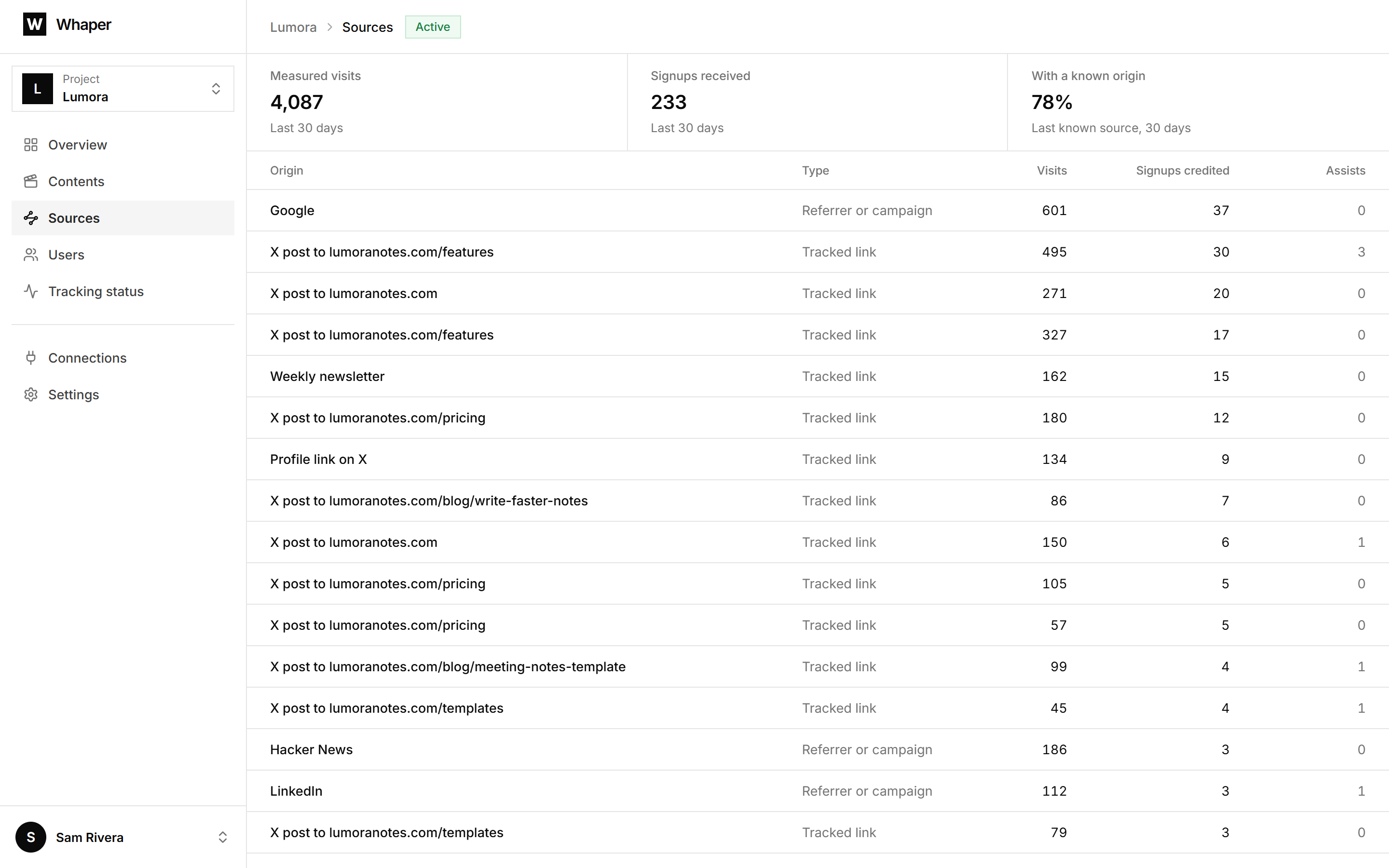This screenshot has height=868, width=1389.
Task: Click the Lumora project L avatar
Action: tap(37, 88)
